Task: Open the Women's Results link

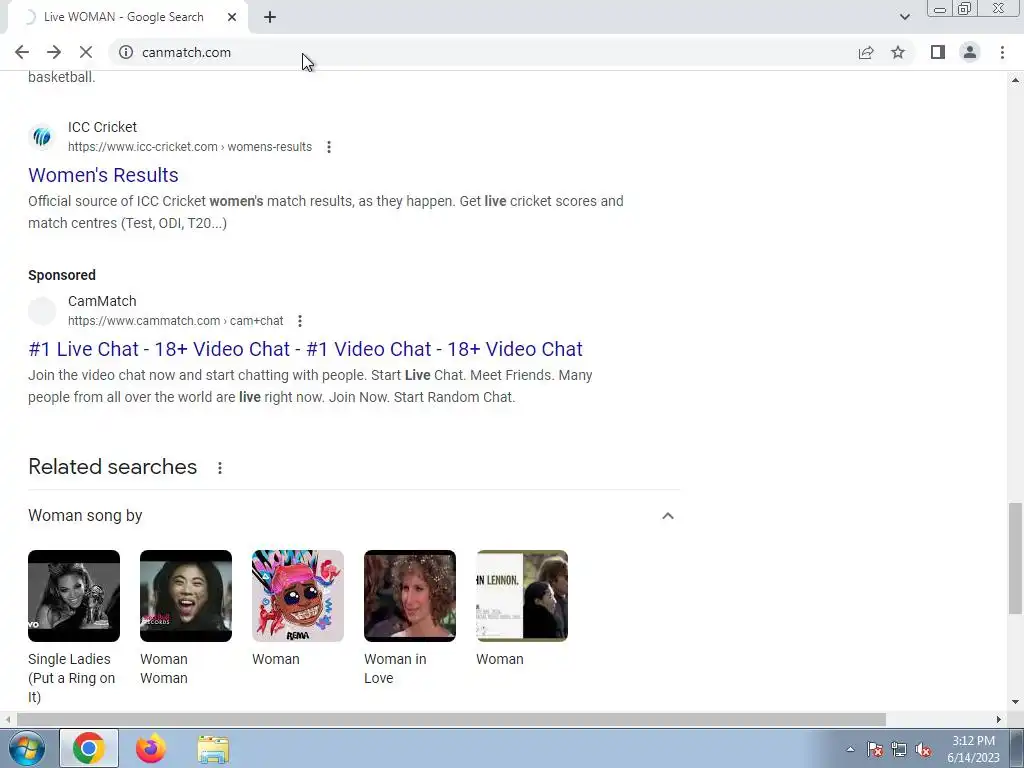Action: click(x=103, y=175)
